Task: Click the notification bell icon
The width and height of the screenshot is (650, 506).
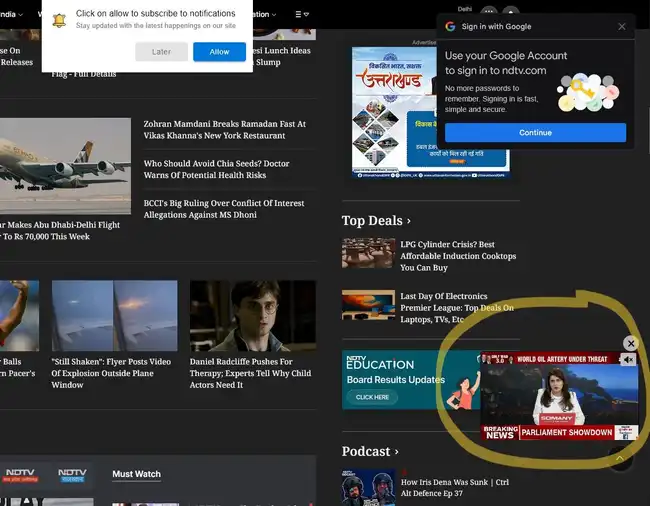Action: click(x=59, y=20)
